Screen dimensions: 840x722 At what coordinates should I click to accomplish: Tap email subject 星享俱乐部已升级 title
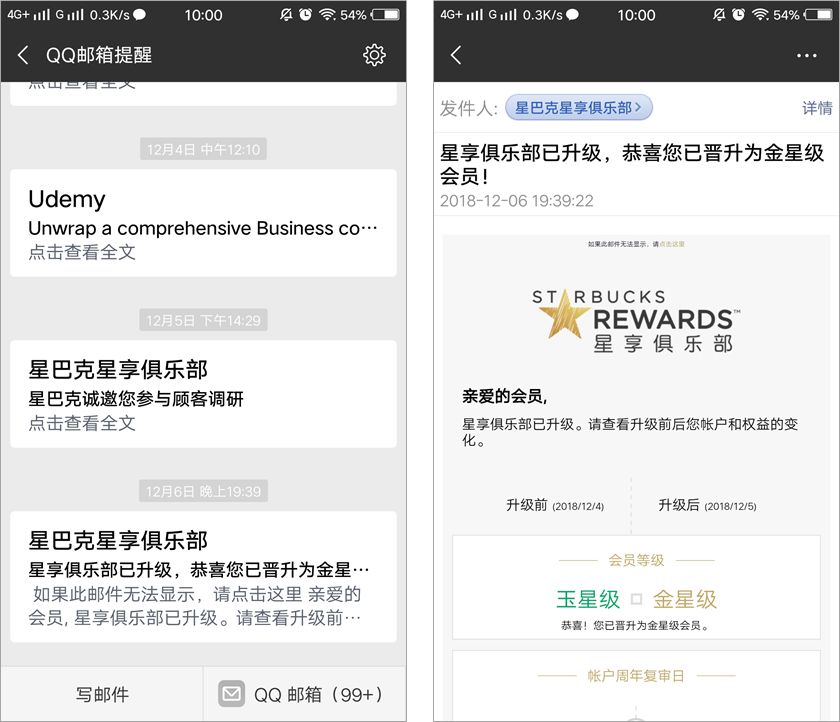point(632,164)
